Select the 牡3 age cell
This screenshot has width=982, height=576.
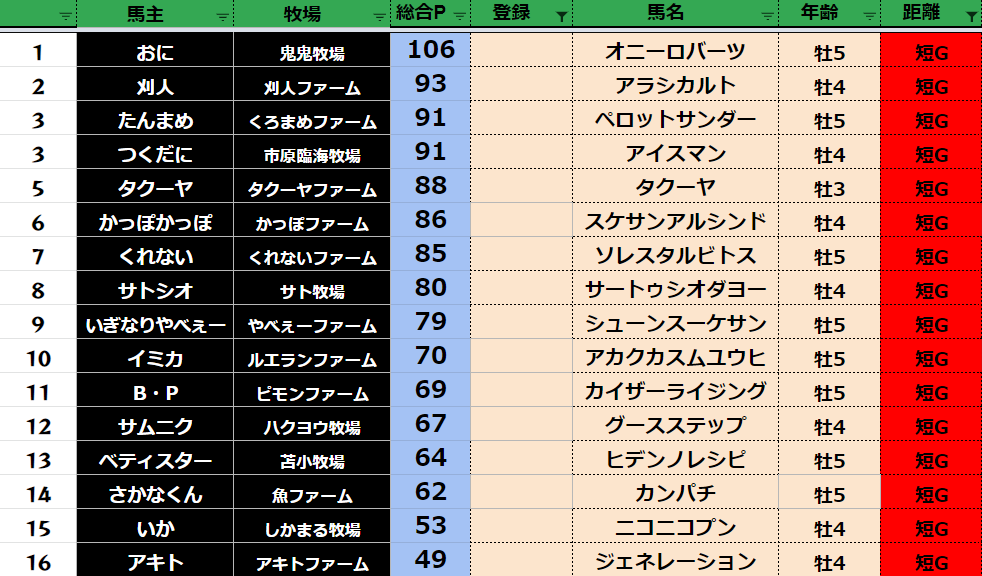pyautogui.click(x=829, y=189)
